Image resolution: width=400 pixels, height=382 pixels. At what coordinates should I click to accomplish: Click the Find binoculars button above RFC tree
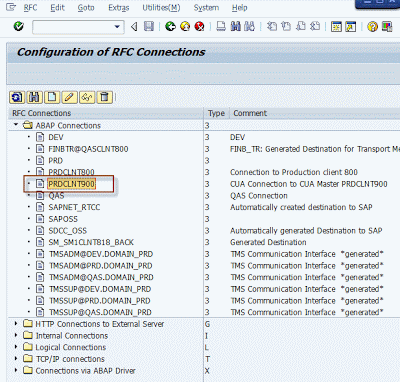(34, 97)
